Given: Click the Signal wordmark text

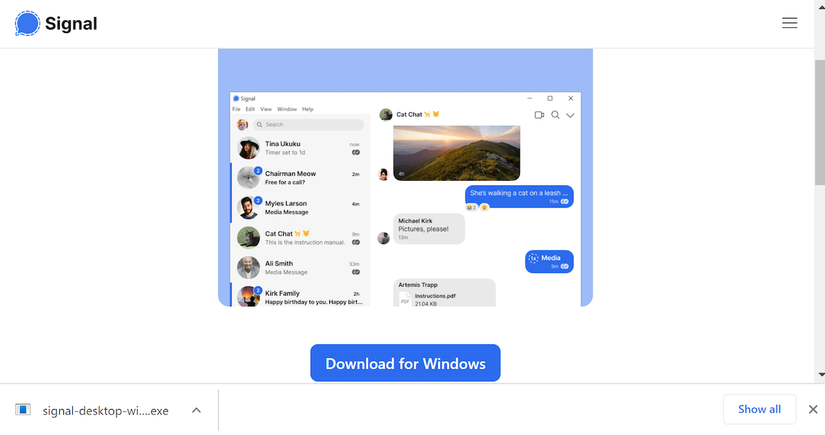Looking at the screenshot, I should coord(71,24).
